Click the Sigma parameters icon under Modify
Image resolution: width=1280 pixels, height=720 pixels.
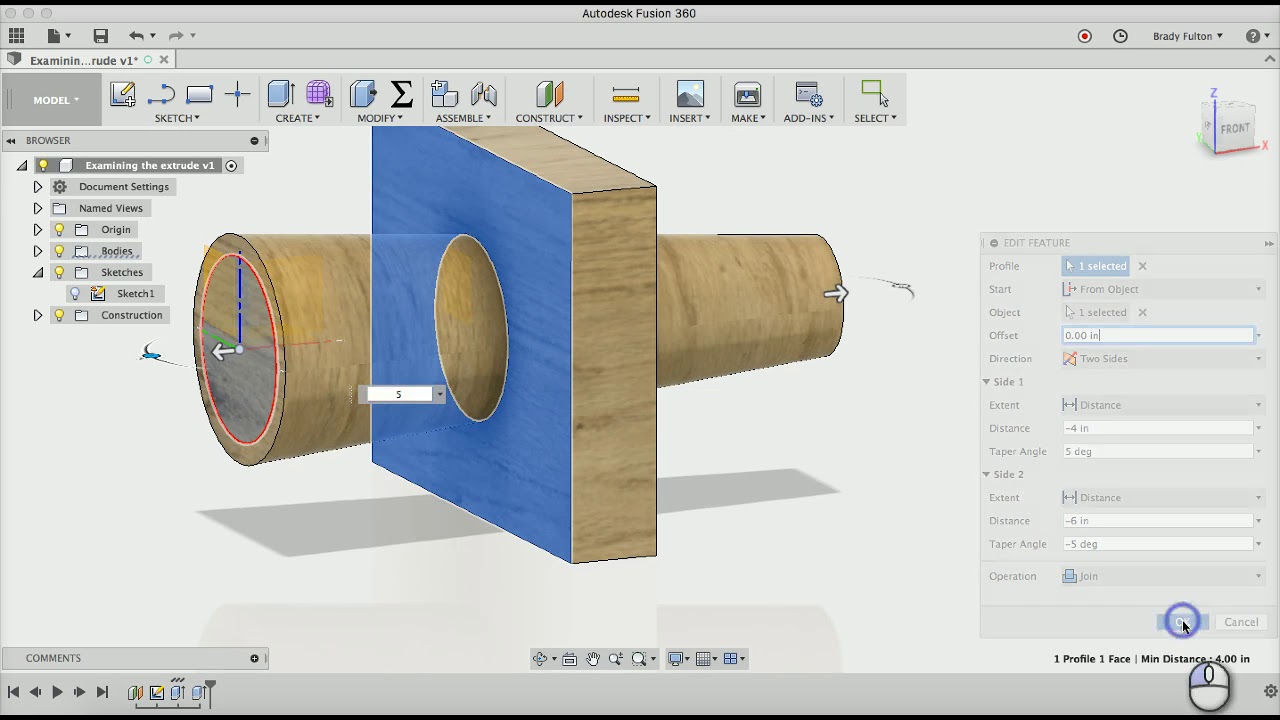click(402, 95)
